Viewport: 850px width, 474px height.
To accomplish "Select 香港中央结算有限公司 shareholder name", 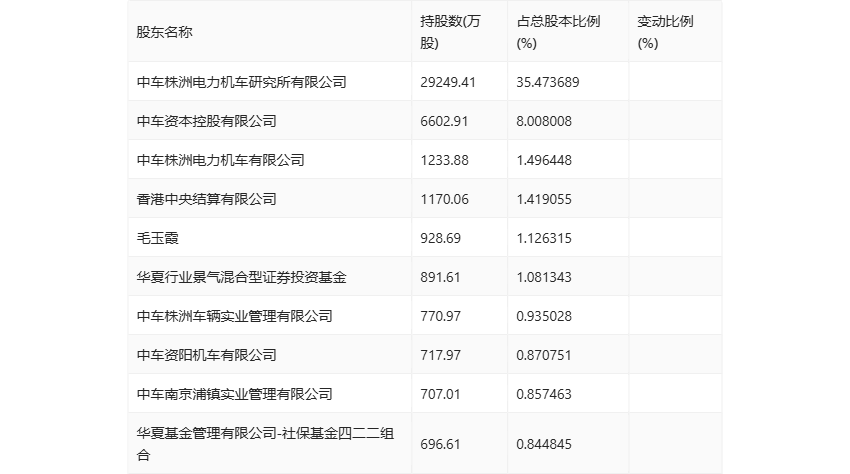I will 206,199.
